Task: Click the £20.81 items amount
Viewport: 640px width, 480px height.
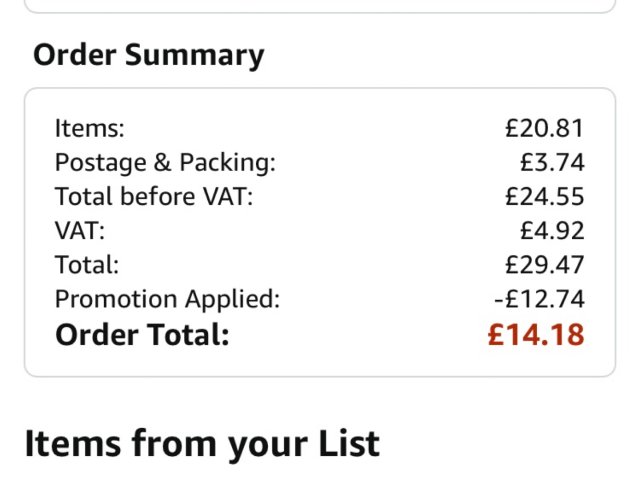Action: pyautogui.click(x=544, y=128)
